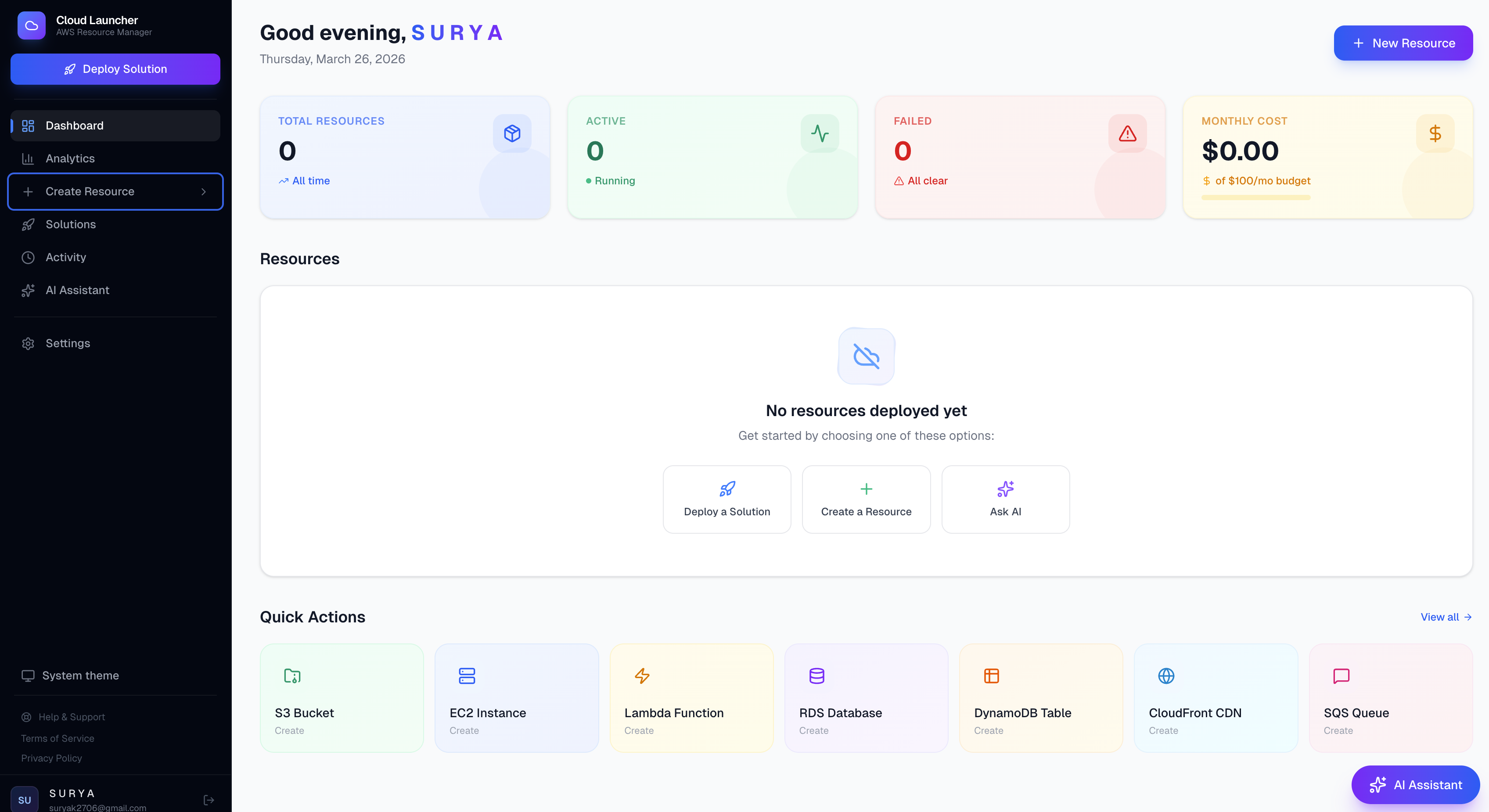Click the logout icon beside the SURYA profile
The height and width of the screenshot is (812, 1489).
click(209, 800)
